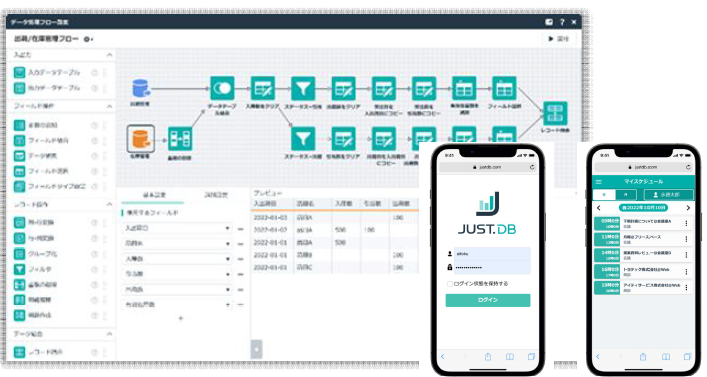Go to the next day in the schedule
This screenshot has width=707, height=377.
(x=688, y=208)
